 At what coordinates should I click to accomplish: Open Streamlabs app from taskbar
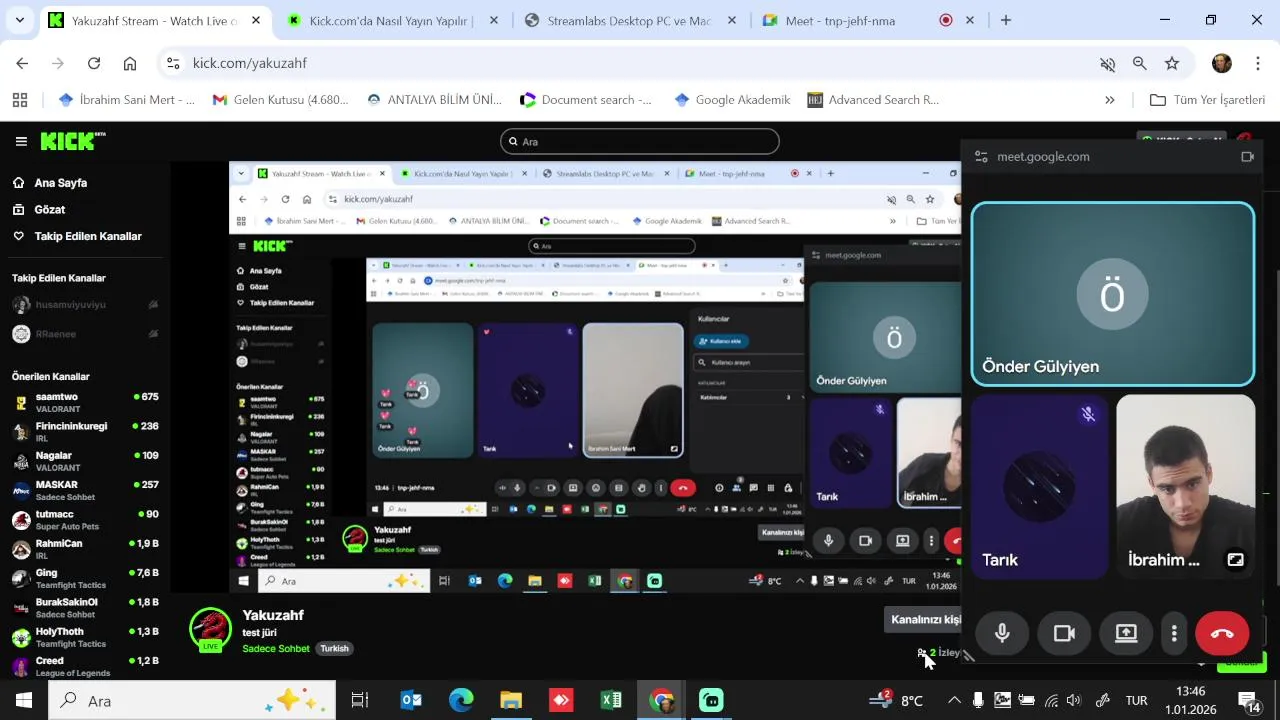click(x=711, y=700)
